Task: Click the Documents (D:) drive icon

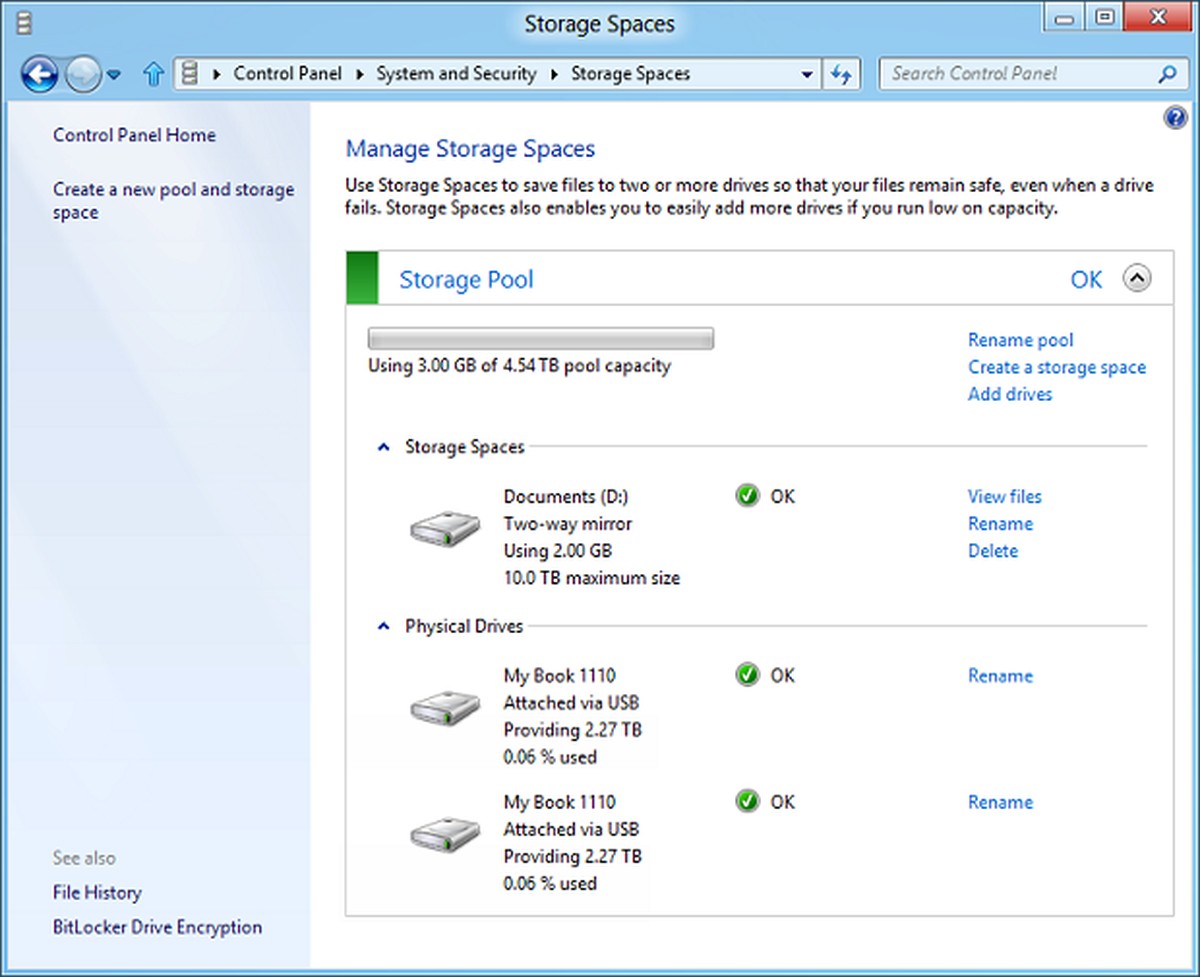Action: tap(444, 530)
